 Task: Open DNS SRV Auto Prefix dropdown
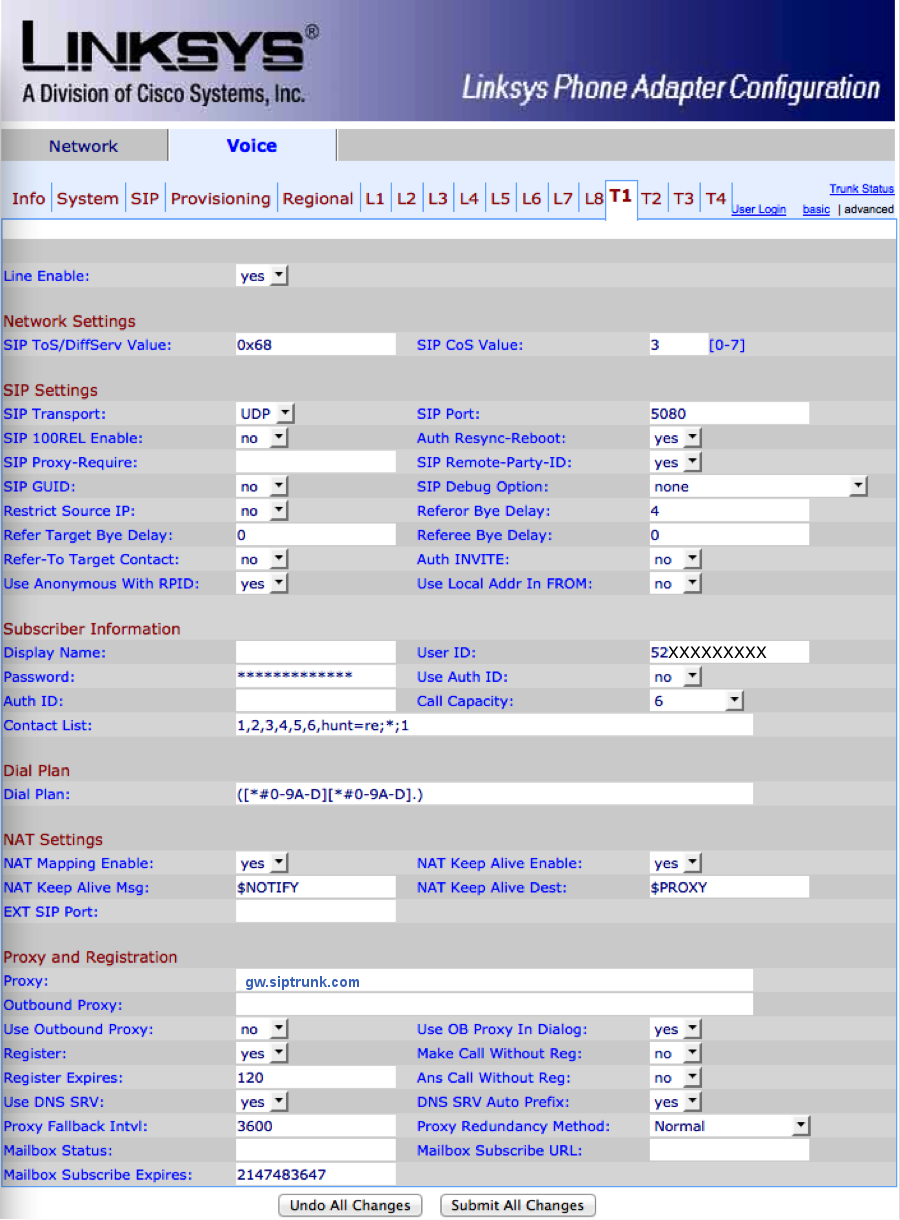[x=677, y=1102]
